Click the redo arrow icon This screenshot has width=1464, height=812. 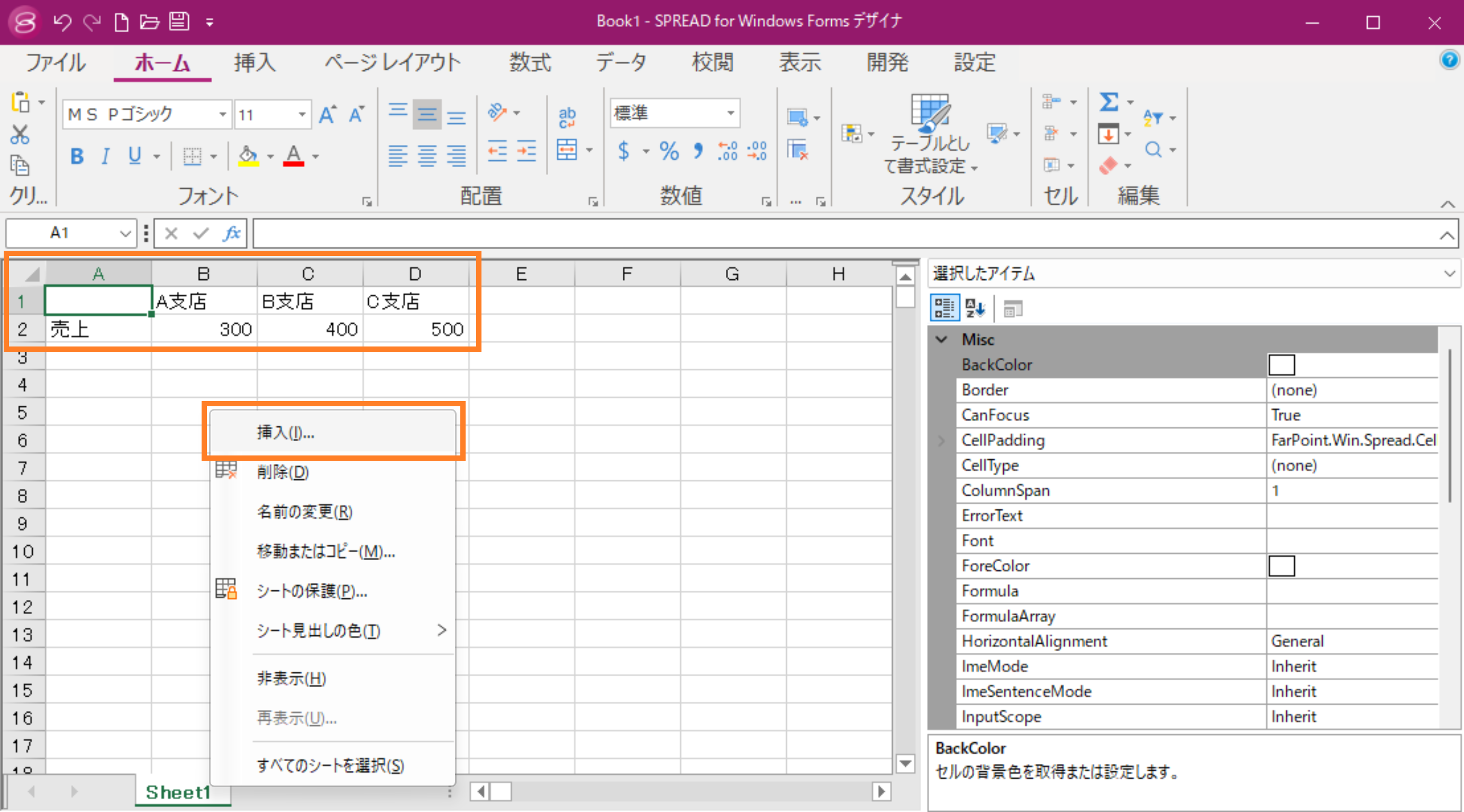(x=92, y=22)
